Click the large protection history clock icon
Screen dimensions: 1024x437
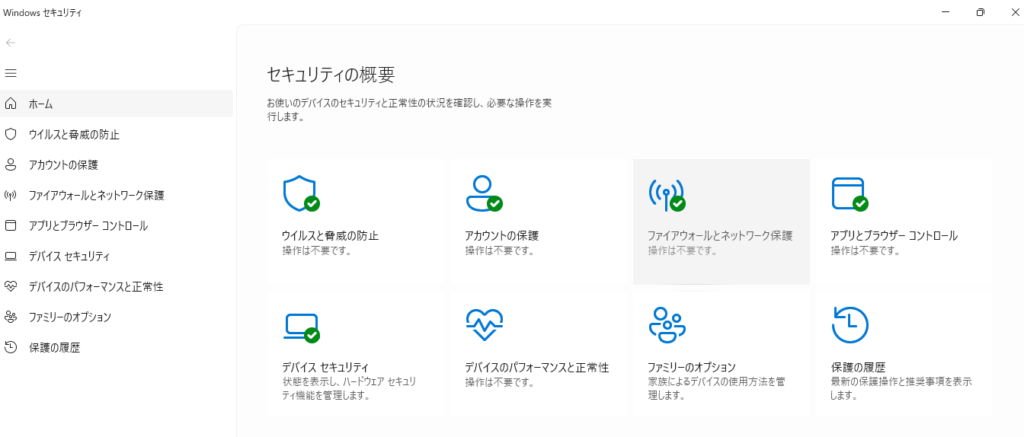(850, 325)
